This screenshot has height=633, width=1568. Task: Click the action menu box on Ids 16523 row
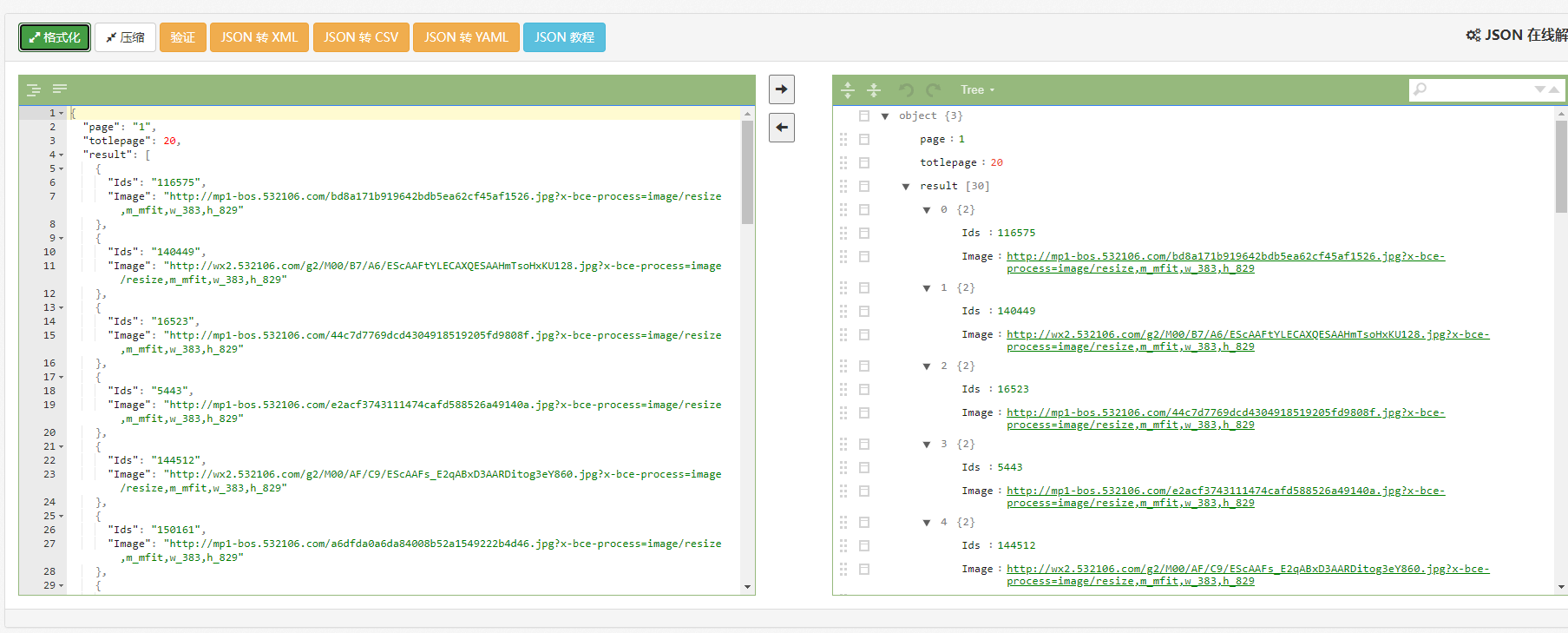point(864,389)
